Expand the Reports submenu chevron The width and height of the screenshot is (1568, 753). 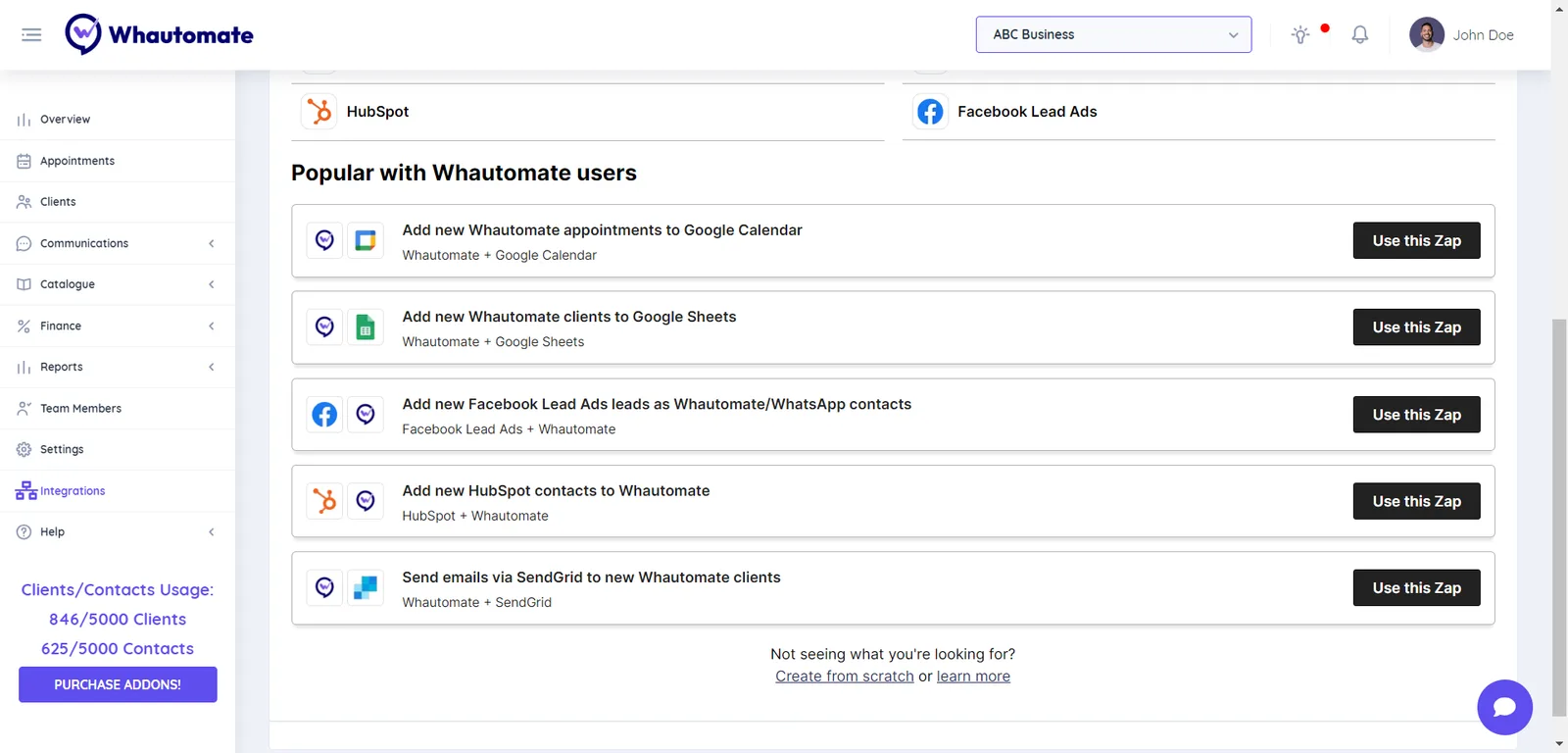[212, 368]
